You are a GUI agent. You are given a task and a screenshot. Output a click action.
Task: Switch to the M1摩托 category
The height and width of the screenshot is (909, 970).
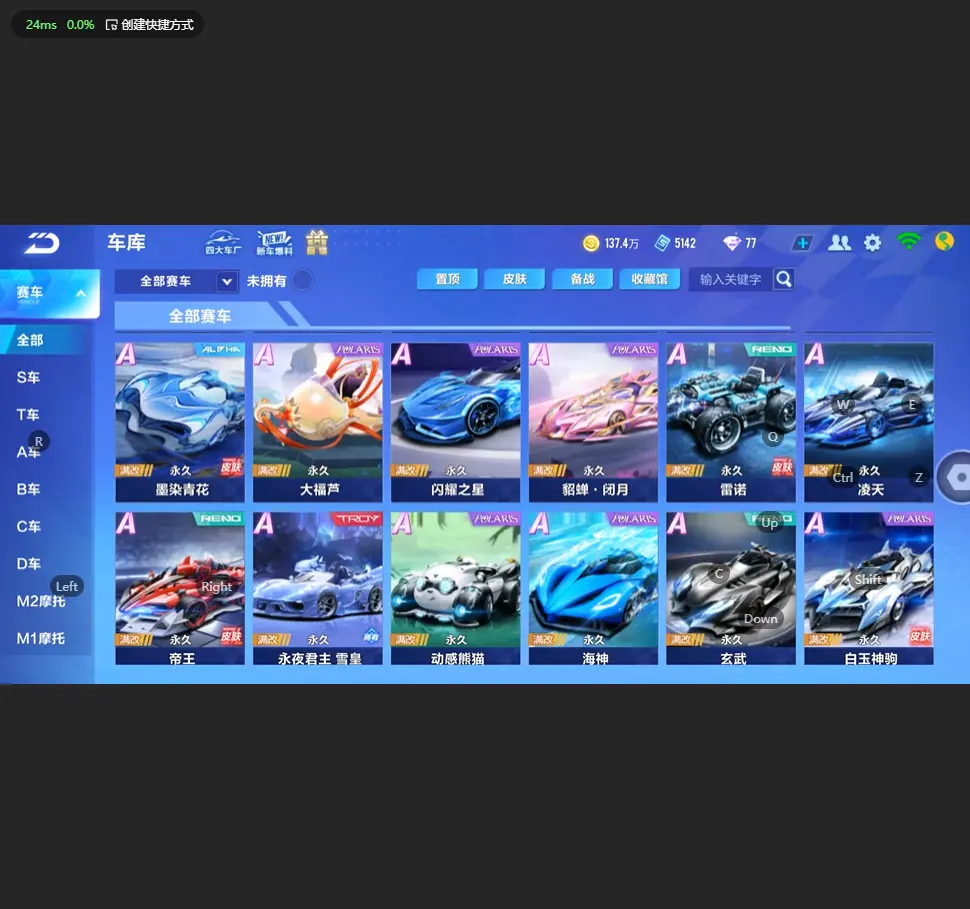[41, 638]
